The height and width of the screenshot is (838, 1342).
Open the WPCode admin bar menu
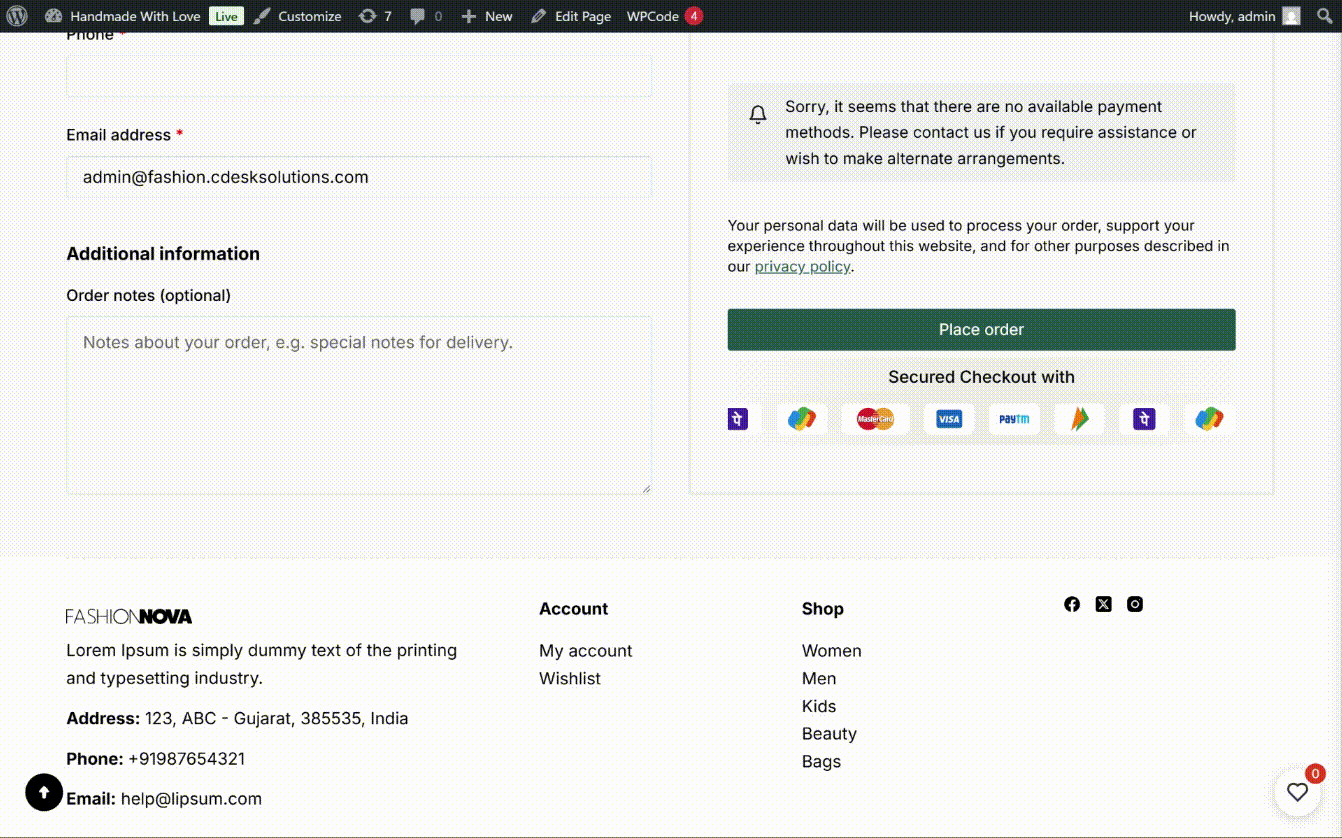[x=664, y=16]
